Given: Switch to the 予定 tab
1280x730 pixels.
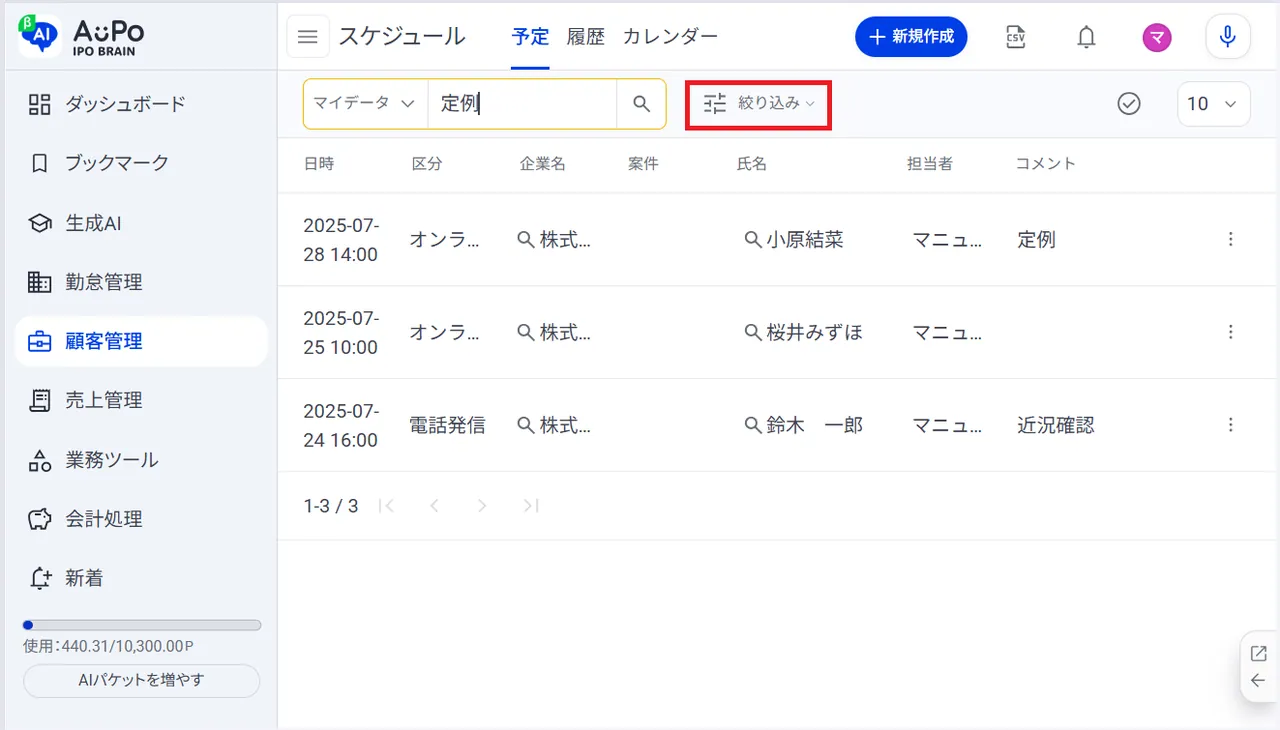Looking at the screenshot, I should tap(530, 37).
